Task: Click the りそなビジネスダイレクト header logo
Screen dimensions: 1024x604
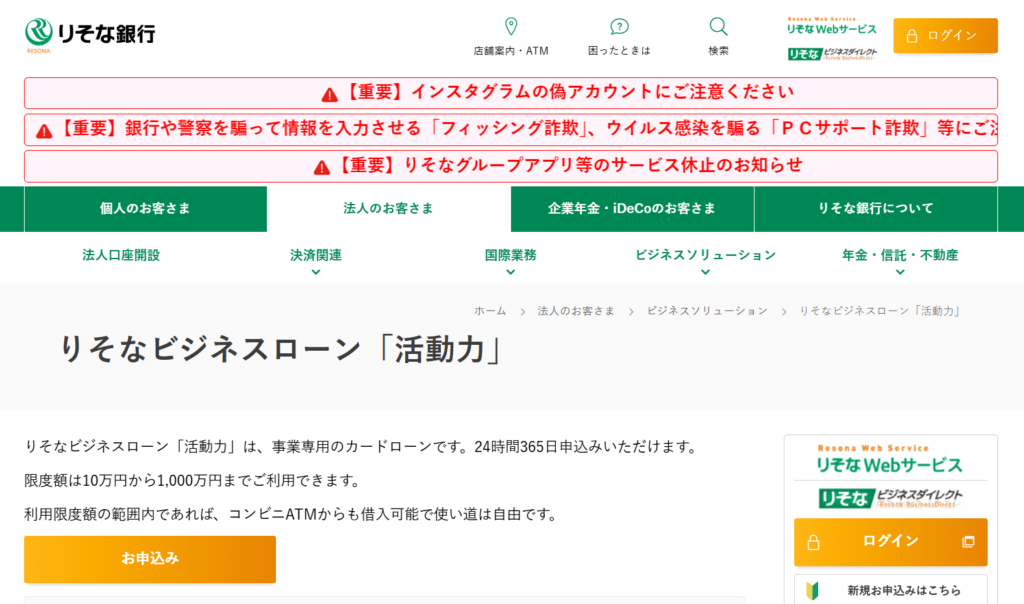Action: [x=832, y=54]
